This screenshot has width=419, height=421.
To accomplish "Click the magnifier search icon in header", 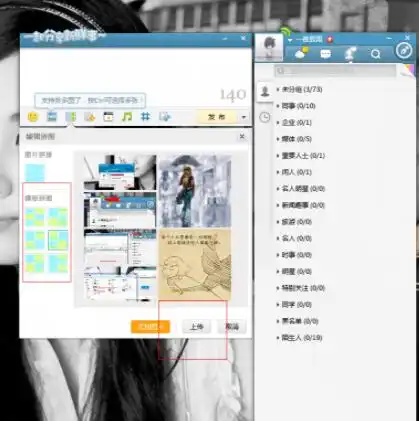I will point(376,54).
